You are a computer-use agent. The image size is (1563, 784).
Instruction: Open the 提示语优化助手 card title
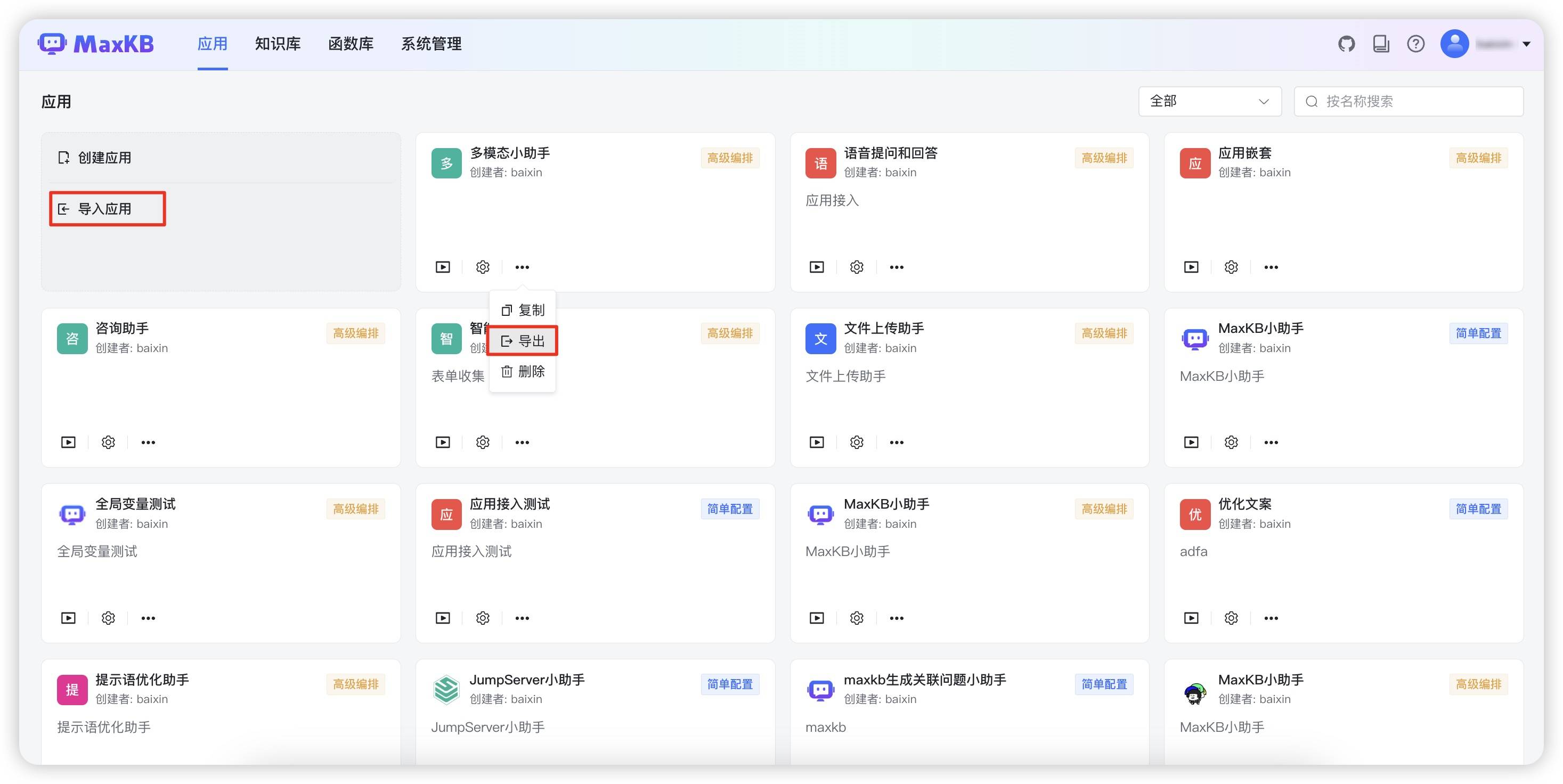[x=142, y=680]
